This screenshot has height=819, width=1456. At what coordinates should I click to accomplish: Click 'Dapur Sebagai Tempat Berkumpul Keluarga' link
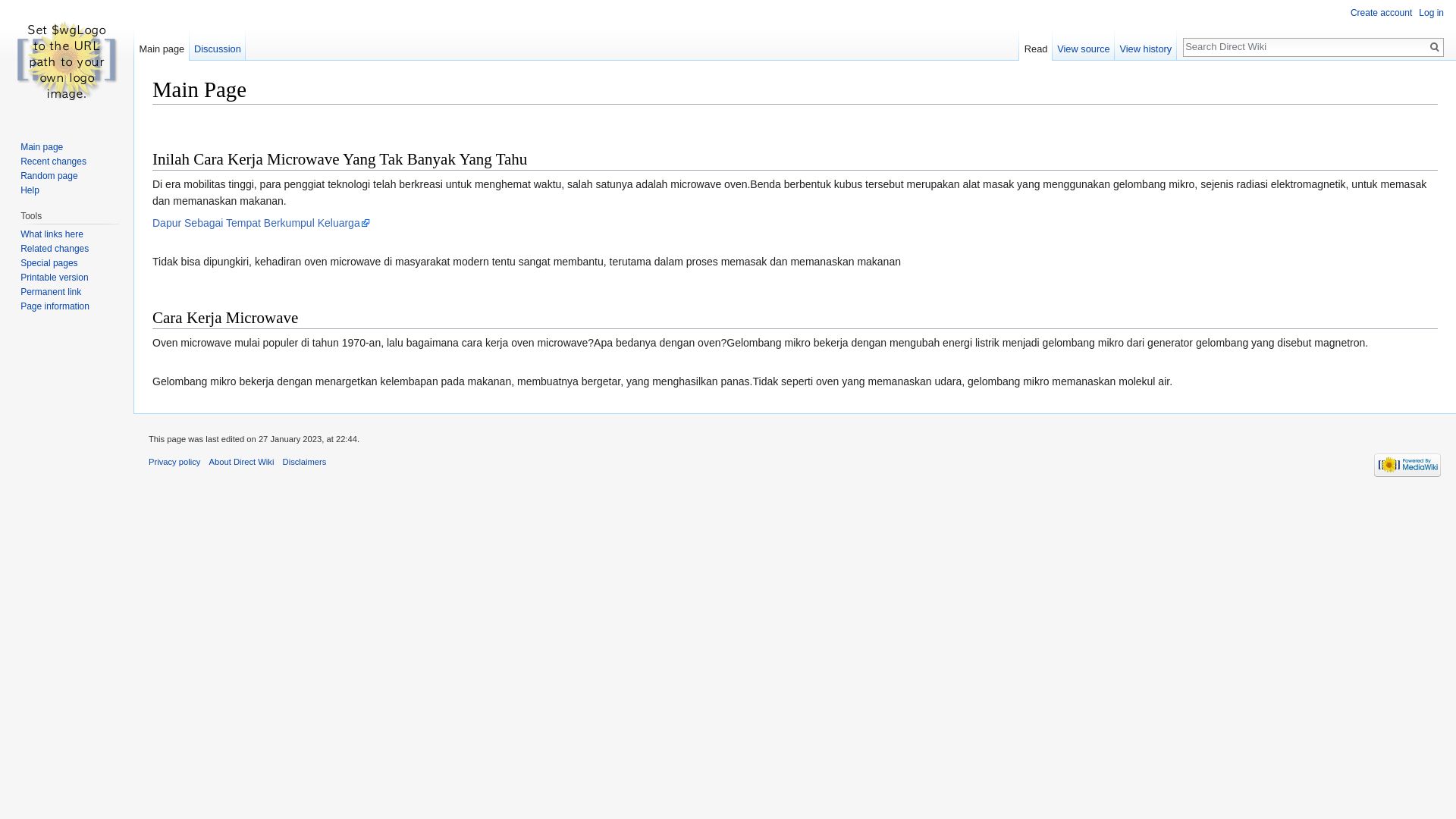261,223
